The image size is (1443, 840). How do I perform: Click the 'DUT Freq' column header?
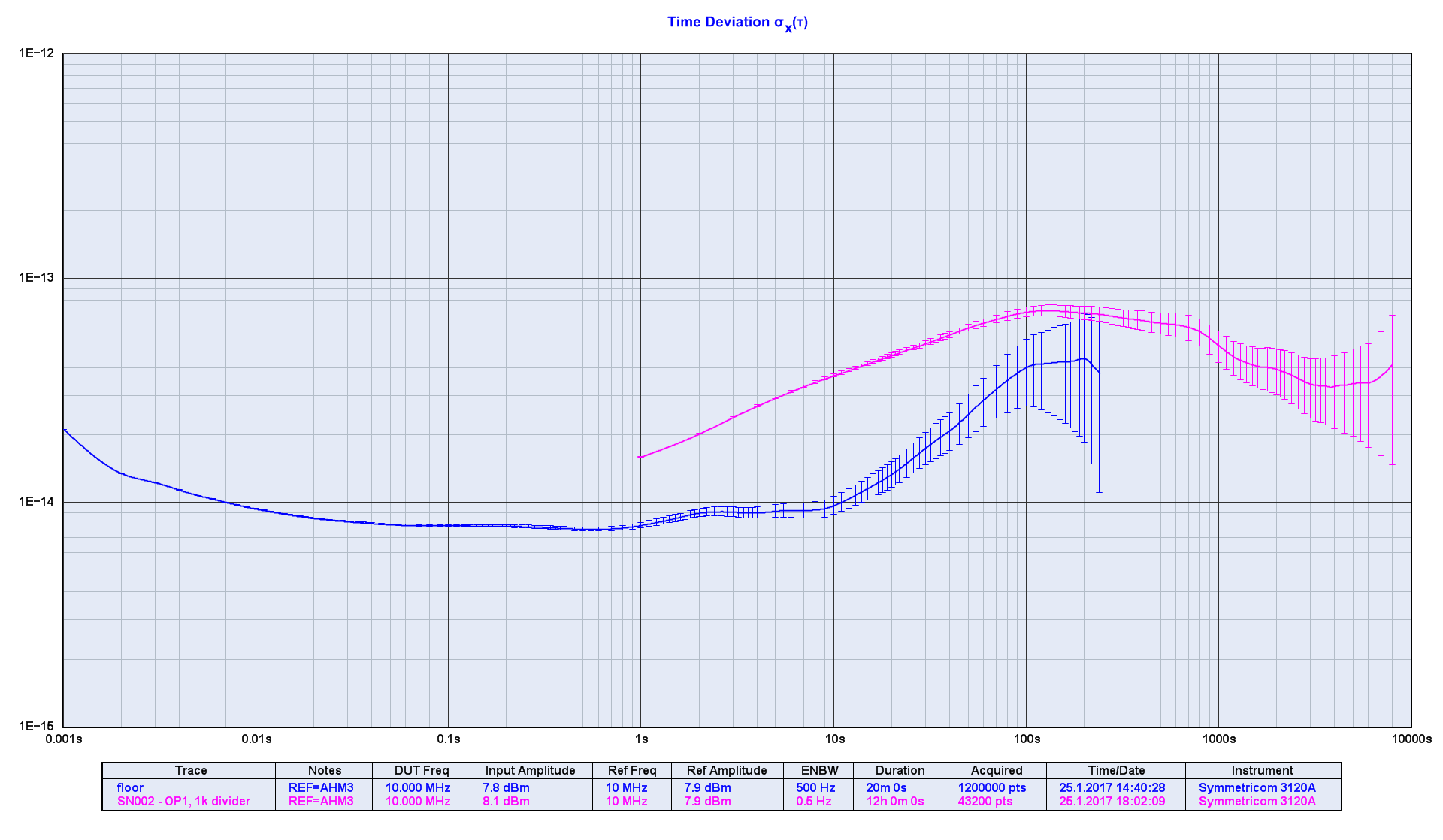click(x=422, y=770)
